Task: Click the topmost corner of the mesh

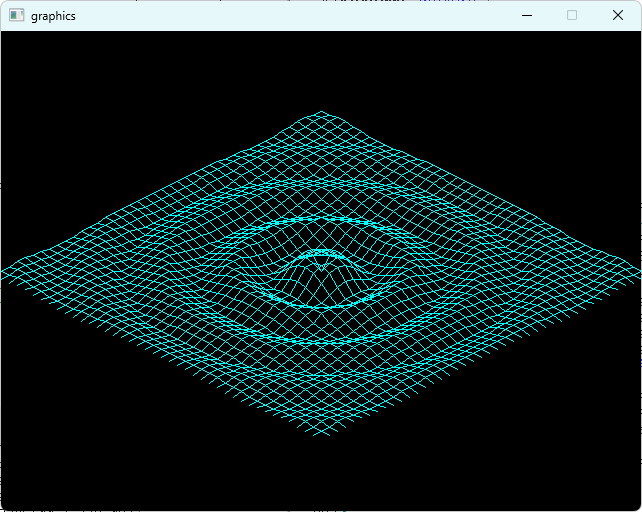Action: pos(321,112)
